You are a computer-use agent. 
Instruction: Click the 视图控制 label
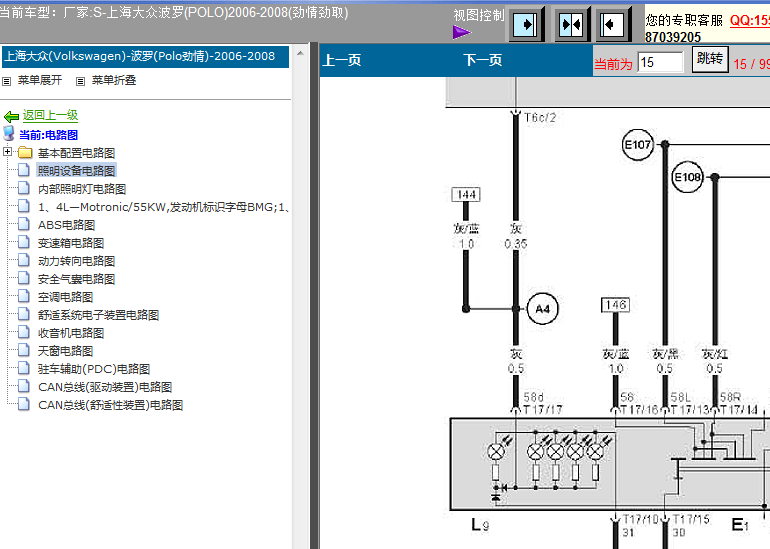[478, 16]
